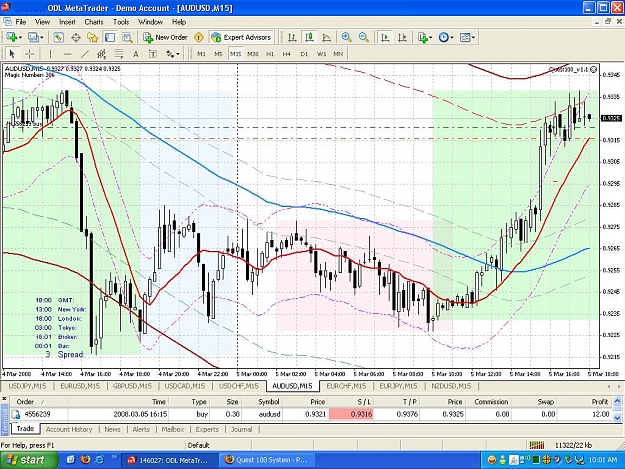Open the Tools menu

coord(121,22)
